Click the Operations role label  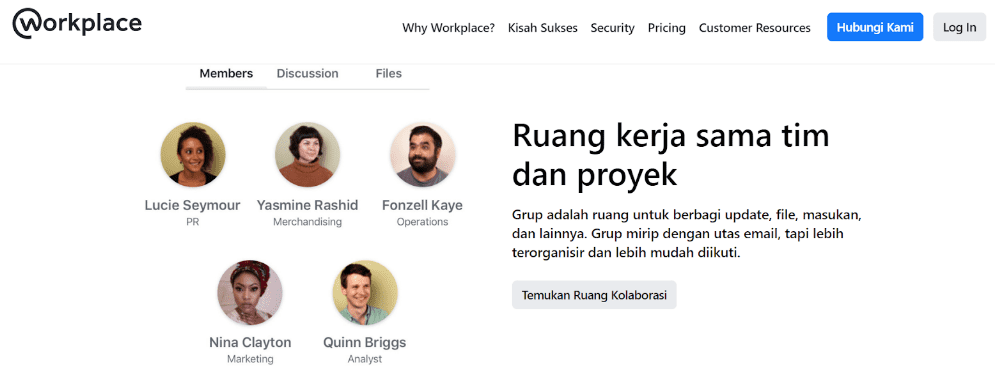click(422, 222)
